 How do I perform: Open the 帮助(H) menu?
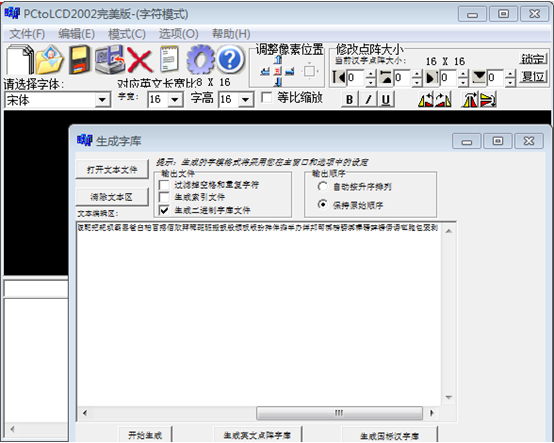tap(231, 34)
